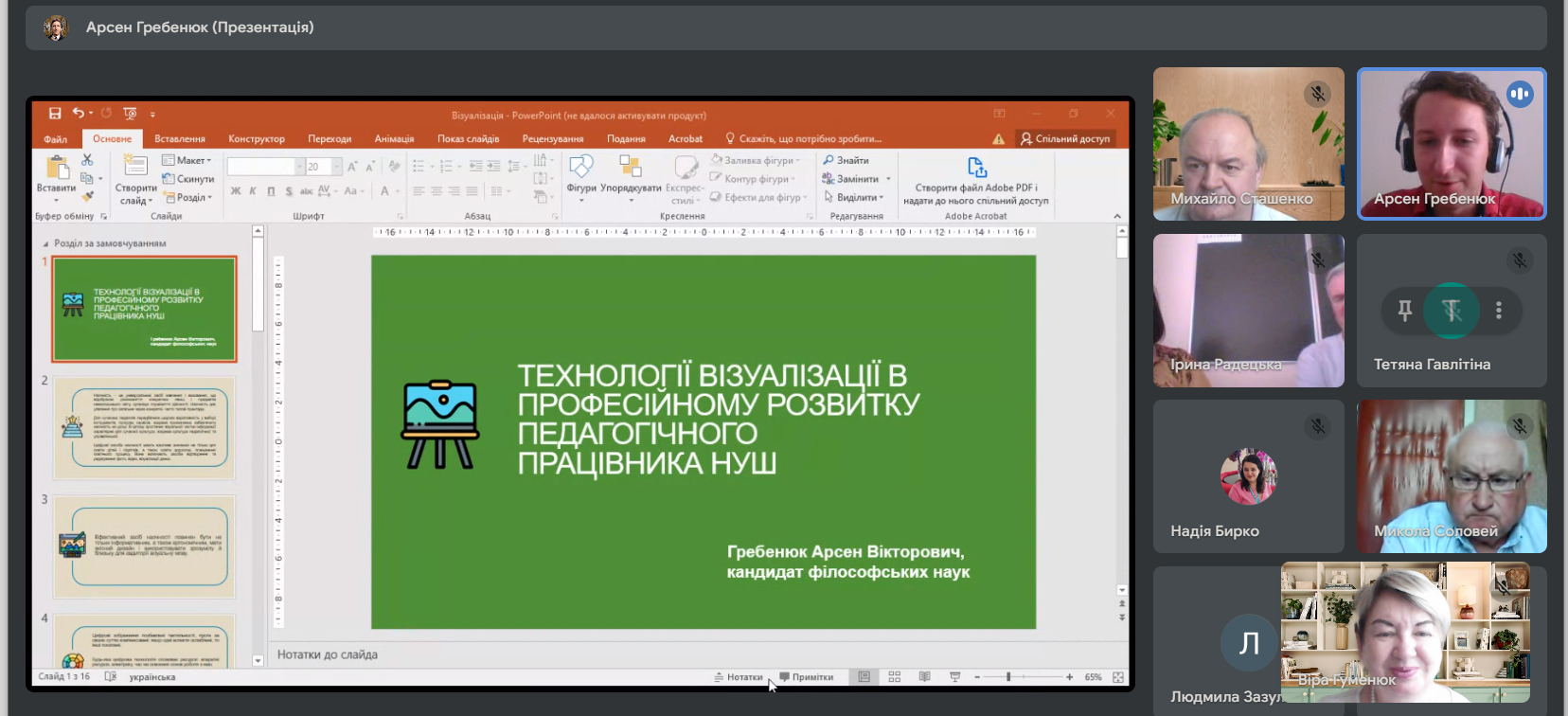
Task: Click the Save icon in quick access toolbar
Action: point(55,114)
